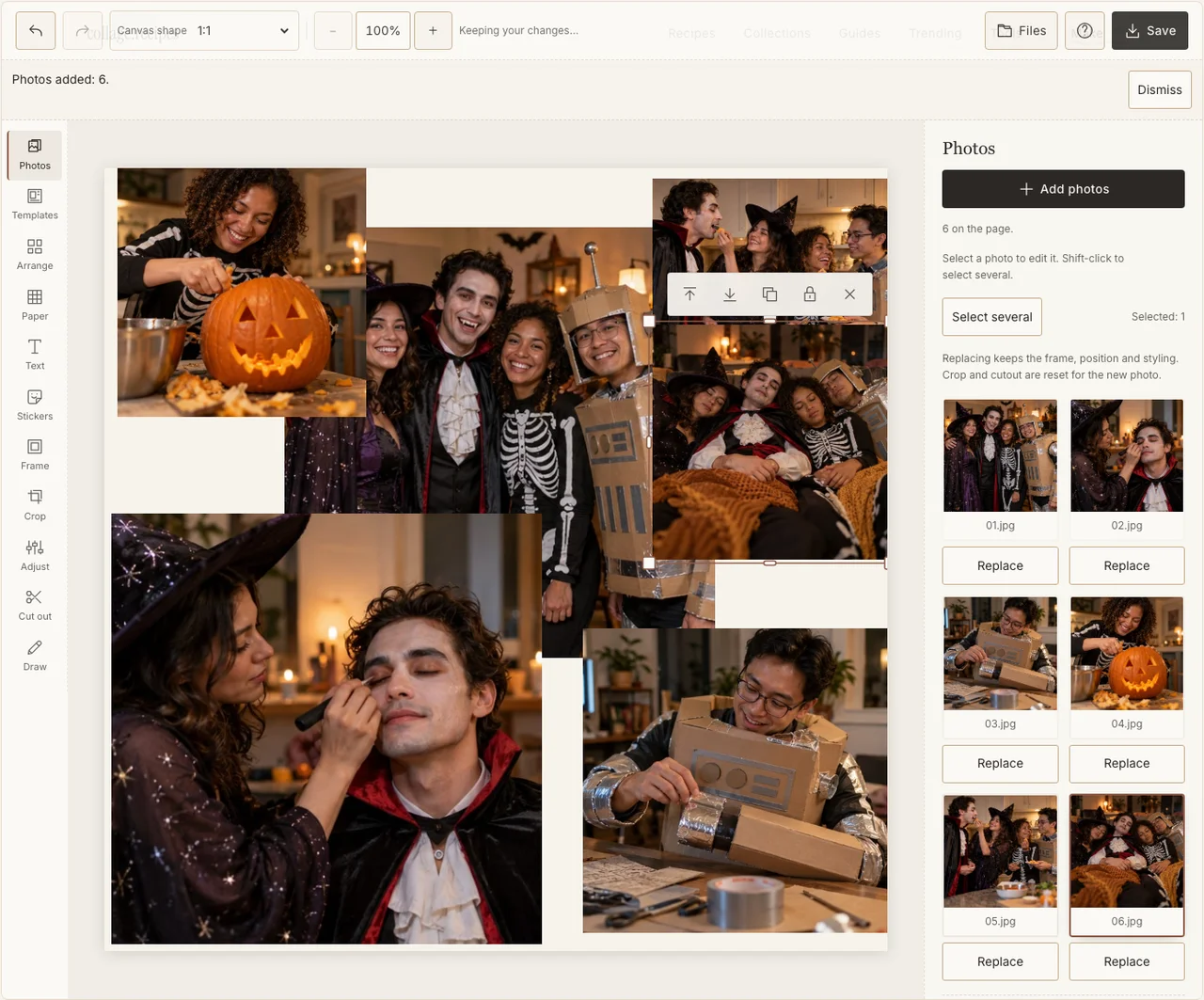Viewport: 1204px width, 1000px height.
Task: Select the pumpkin carving photo on canvas
Action: (242, 293)
